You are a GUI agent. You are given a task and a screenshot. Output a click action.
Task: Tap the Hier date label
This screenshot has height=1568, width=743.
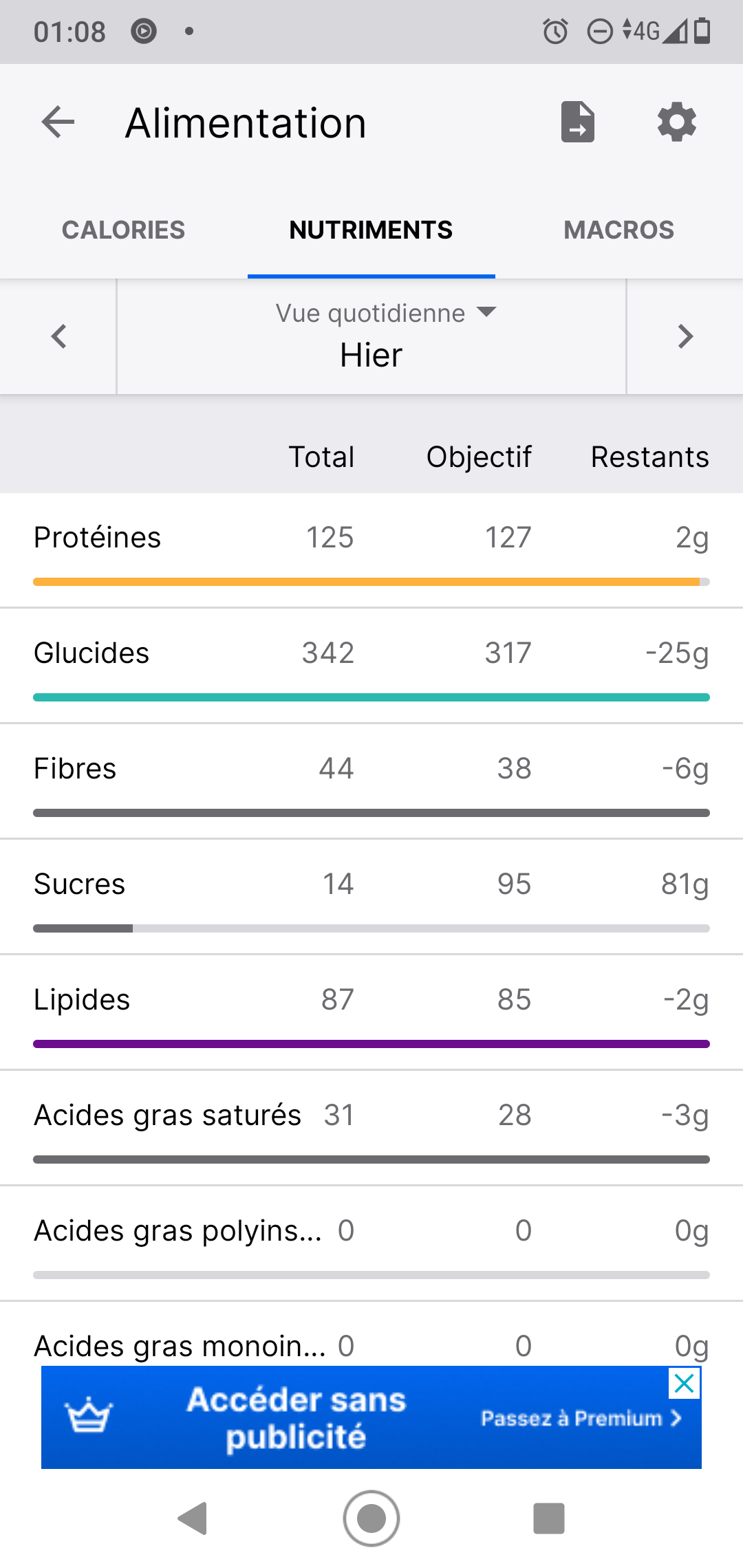point(371,356)
